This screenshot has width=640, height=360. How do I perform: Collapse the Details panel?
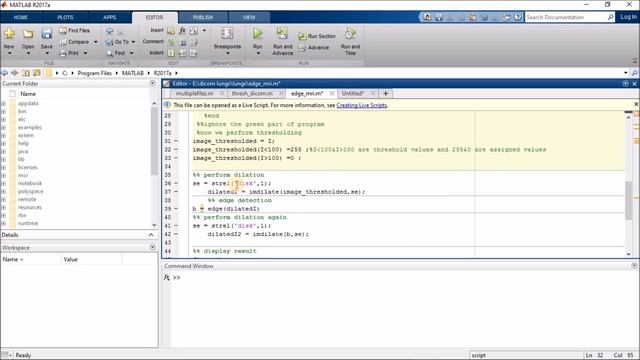pyautogui.click(x=151, y=235)
